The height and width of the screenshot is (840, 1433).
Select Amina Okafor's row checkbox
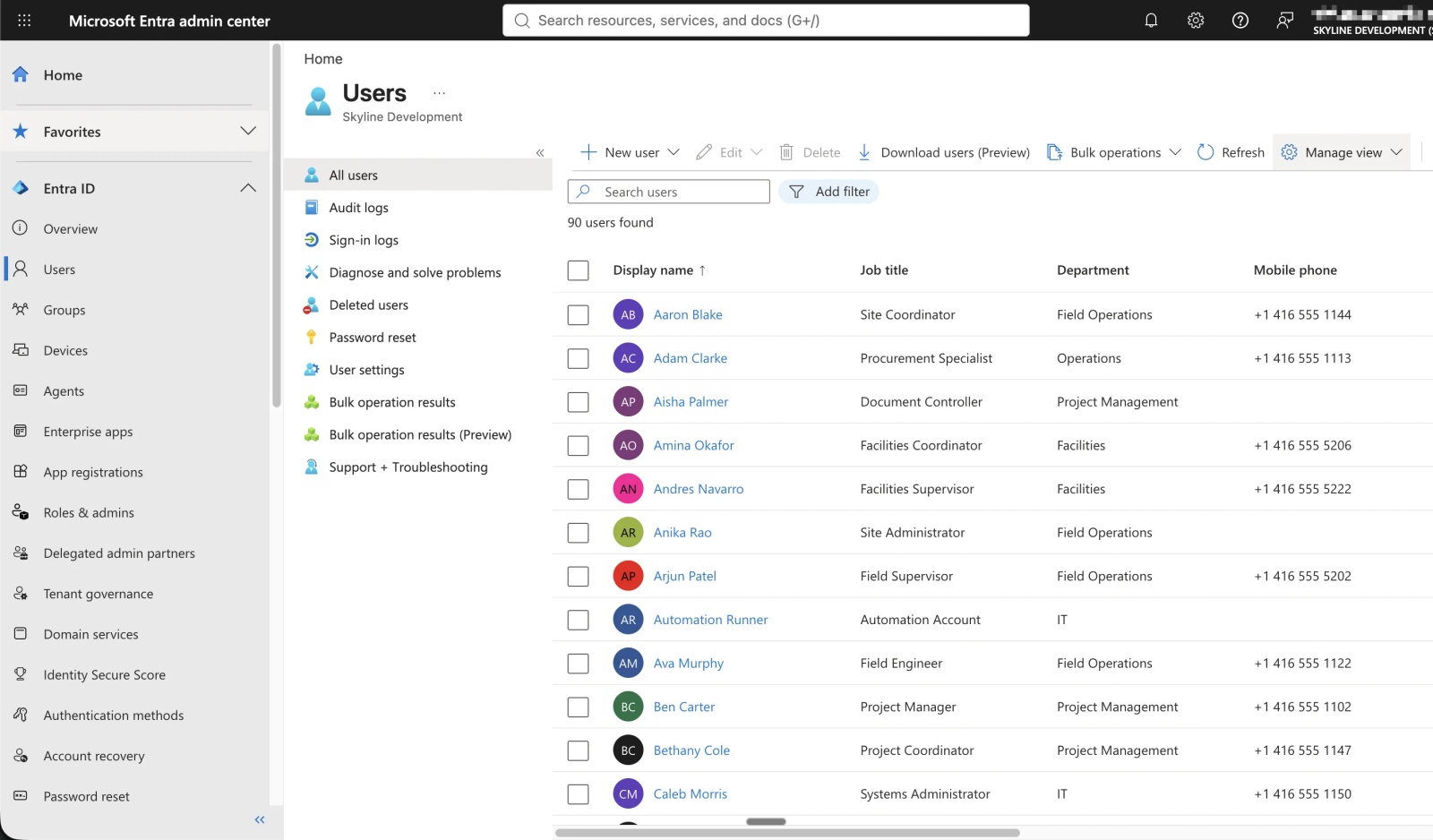(579, 445)
